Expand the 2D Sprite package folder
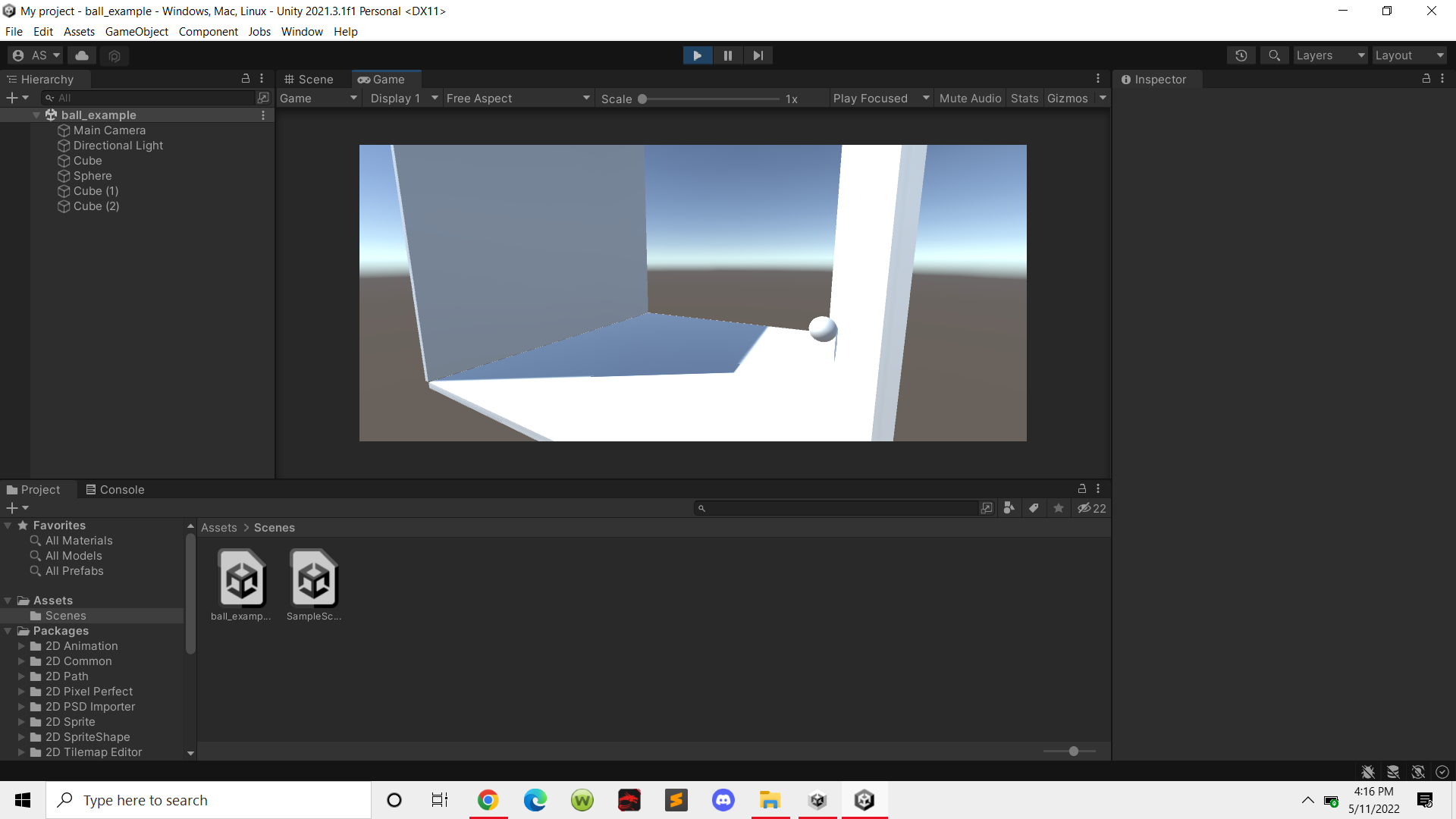The image size is (1456, 819). 21,722
